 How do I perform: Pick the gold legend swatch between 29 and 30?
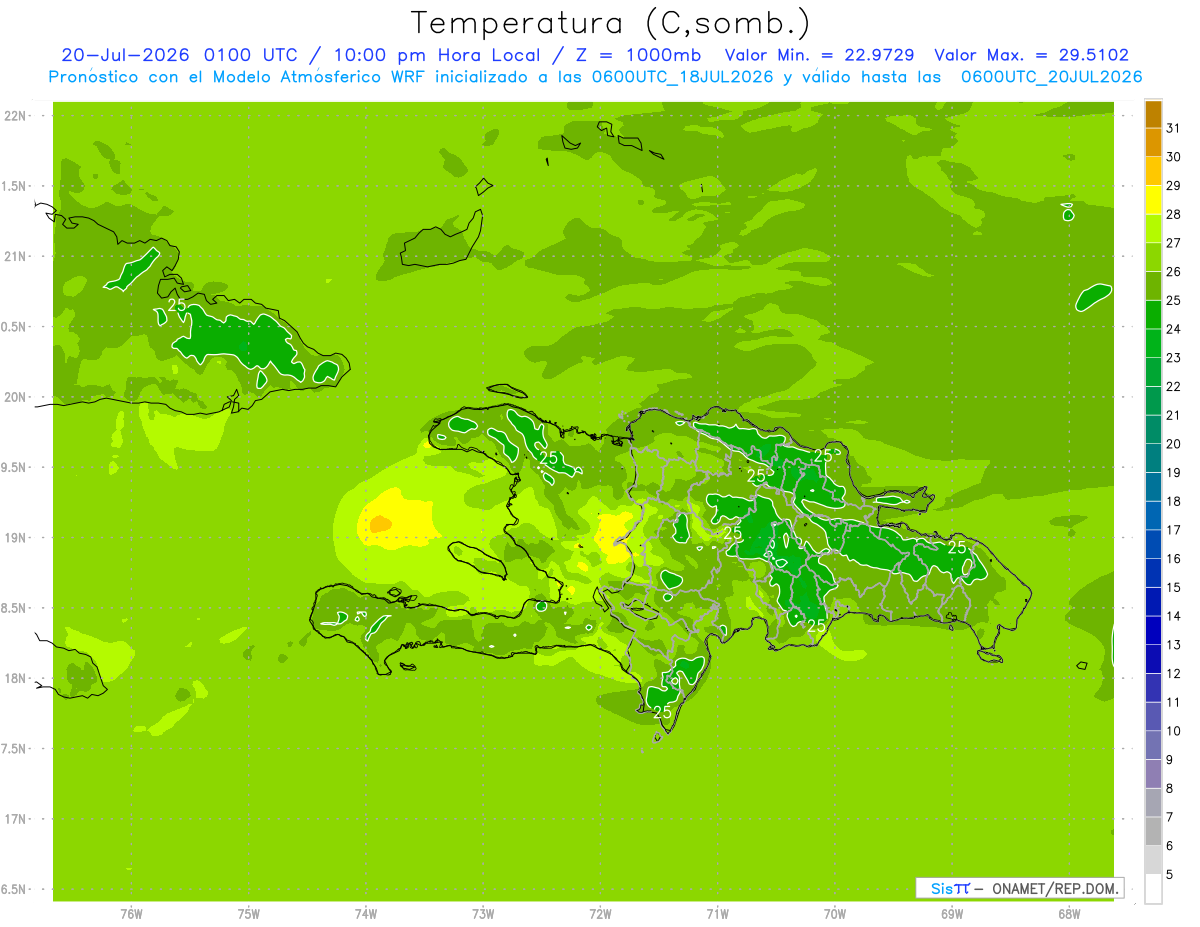coord(1153,172)
